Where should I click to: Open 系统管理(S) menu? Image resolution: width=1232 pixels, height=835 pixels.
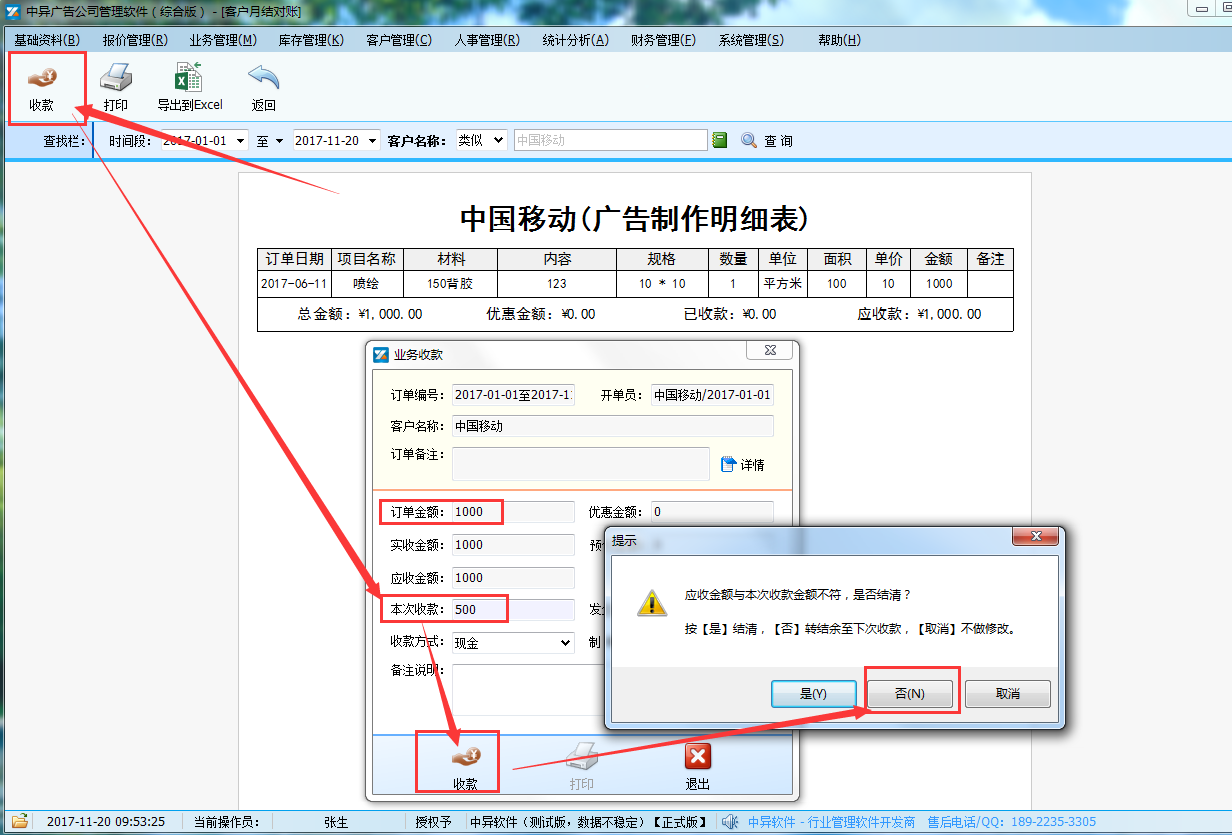click(x=751, y=40)
